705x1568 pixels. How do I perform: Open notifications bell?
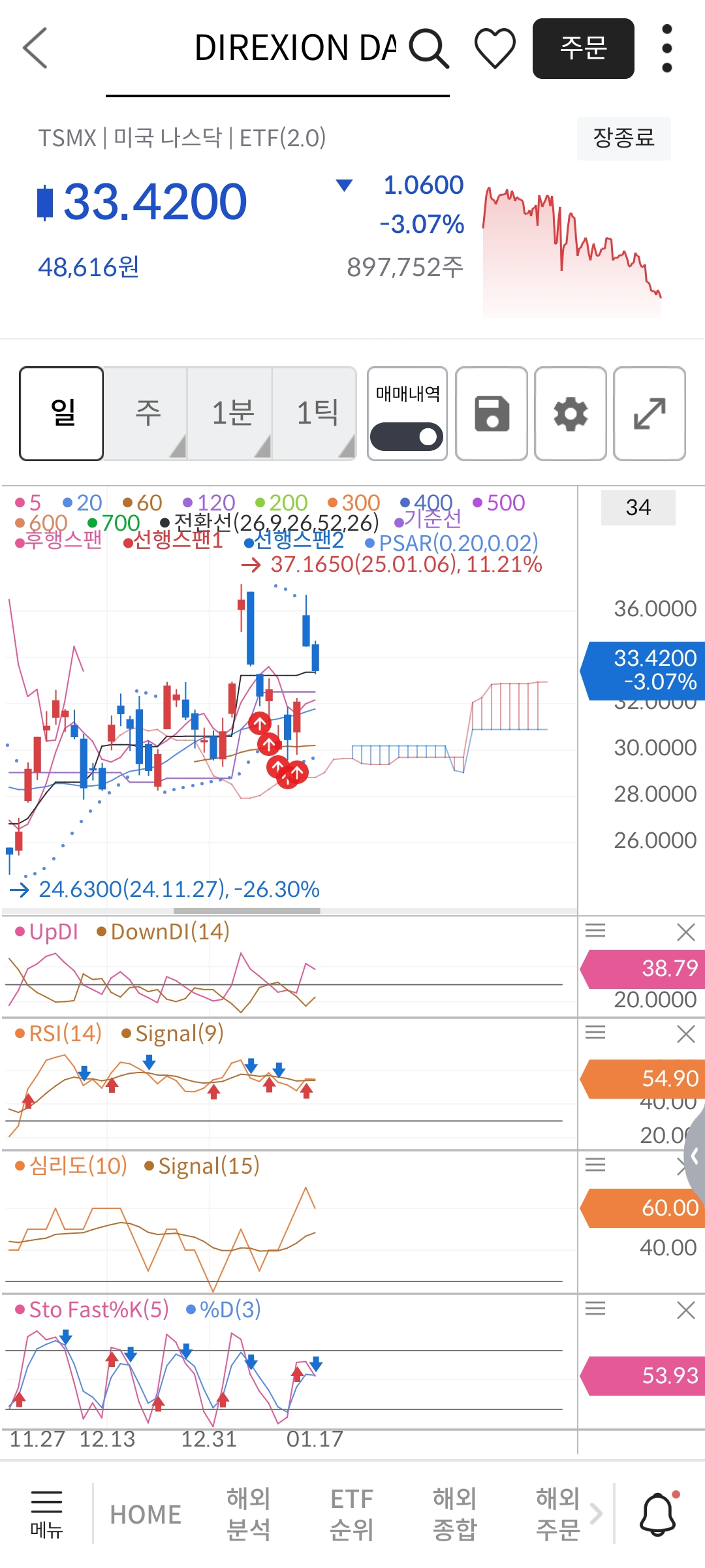tap(657, 1513)
